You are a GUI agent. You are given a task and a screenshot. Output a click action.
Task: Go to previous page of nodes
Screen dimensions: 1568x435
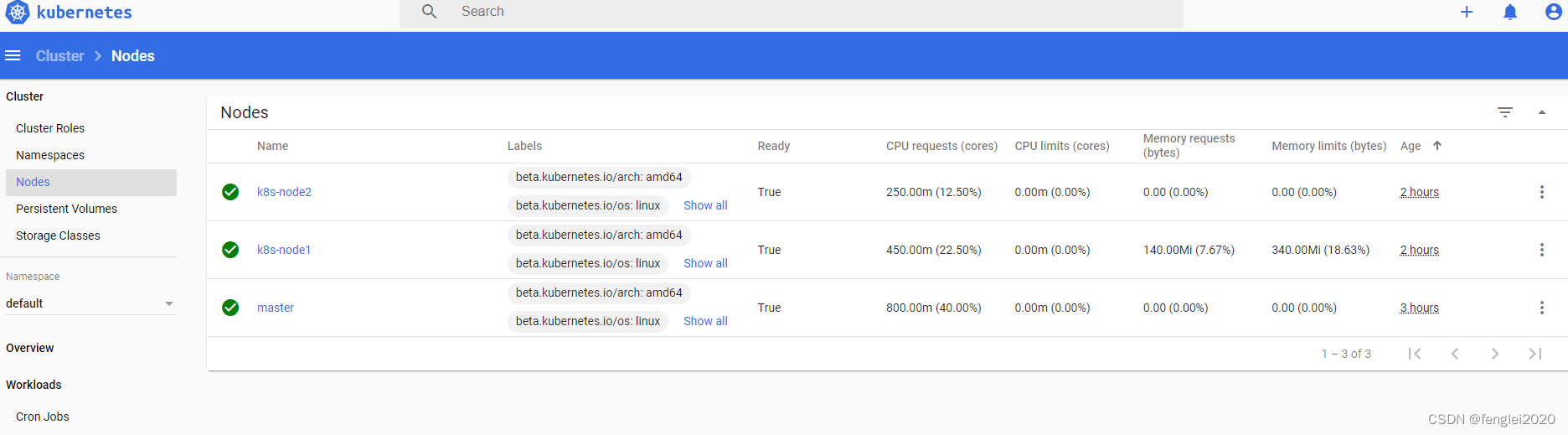1455,354
